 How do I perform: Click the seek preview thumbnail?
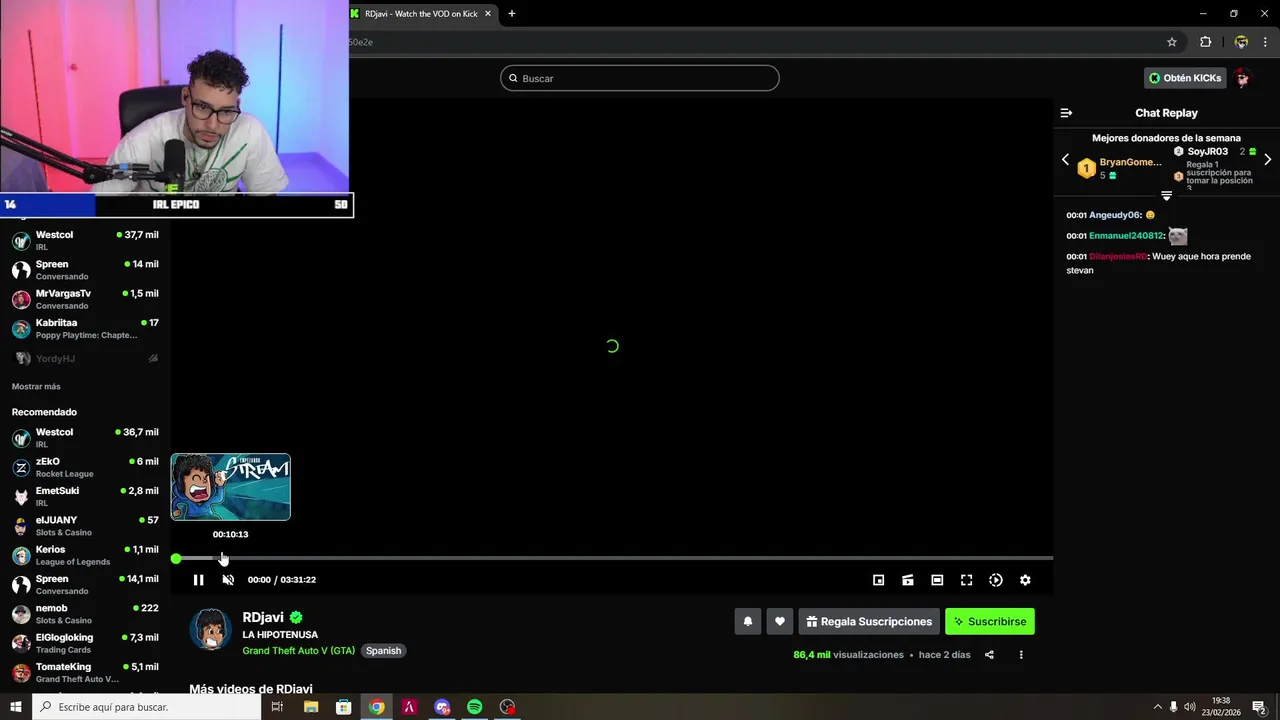[231, 487]
